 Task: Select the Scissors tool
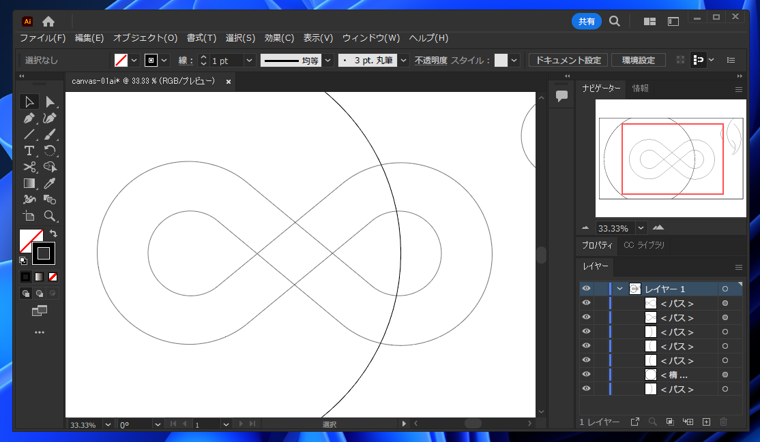coord(29,167)
